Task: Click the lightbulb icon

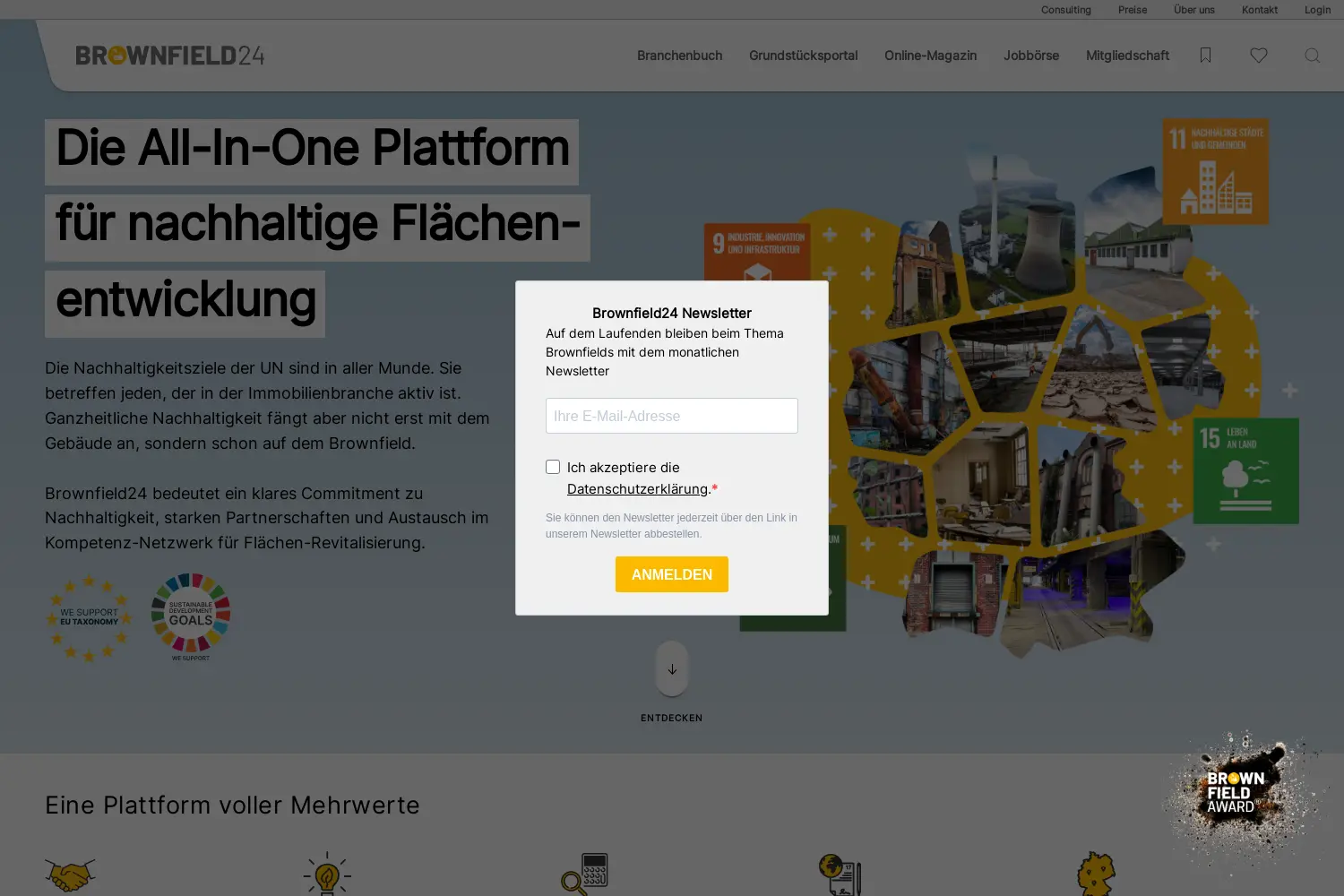Action: [327, 874]
